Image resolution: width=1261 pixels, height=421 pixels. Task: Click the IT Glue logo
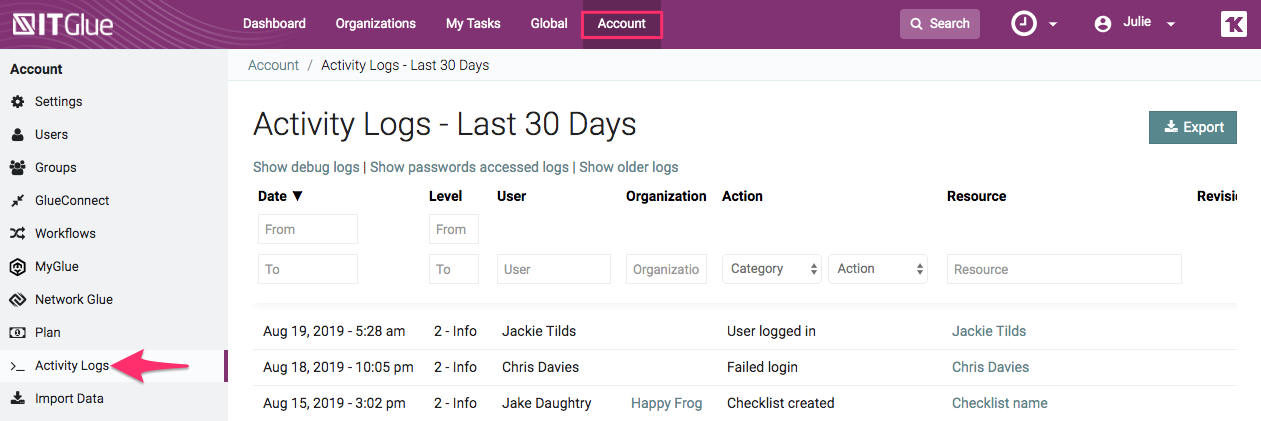click(x=62, y=24)
